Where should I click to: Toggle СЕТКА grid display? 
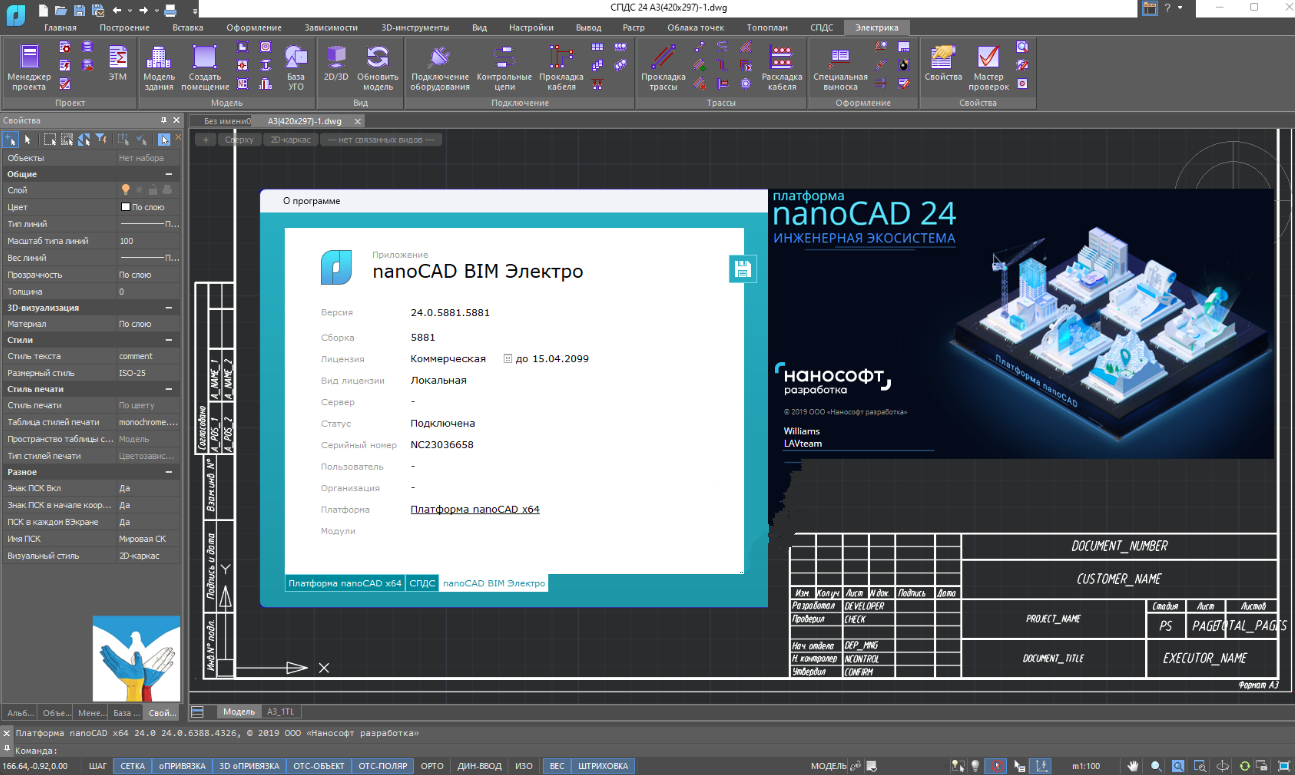[132, 766]
